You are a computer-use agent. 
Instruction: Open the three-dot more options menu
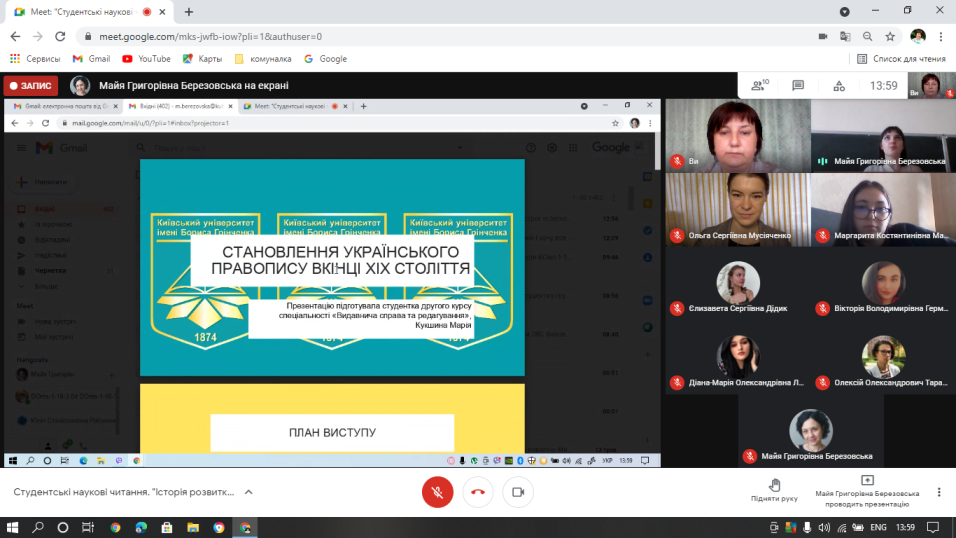click(939, 492)
